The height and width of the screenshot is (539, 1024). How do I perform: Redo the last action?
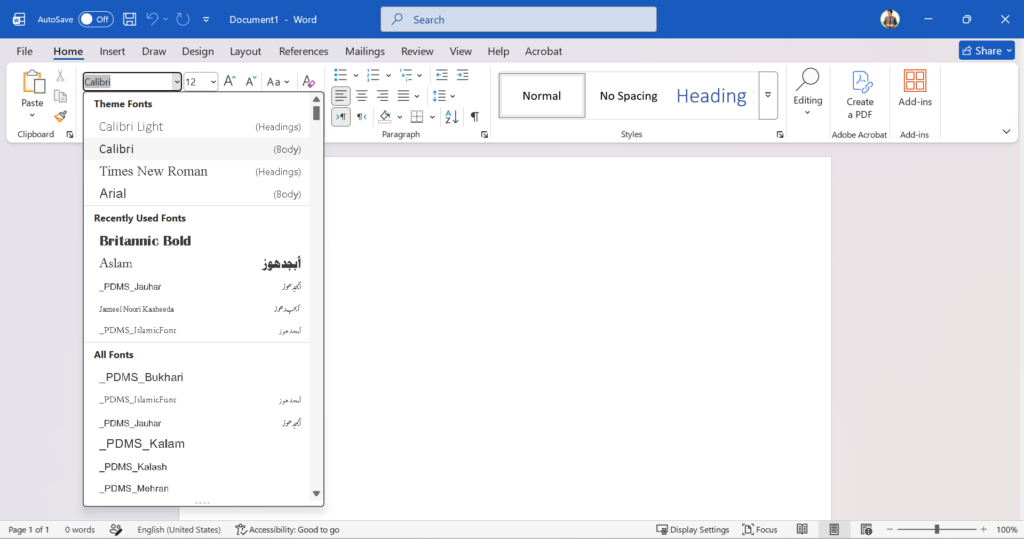[183, 20]
